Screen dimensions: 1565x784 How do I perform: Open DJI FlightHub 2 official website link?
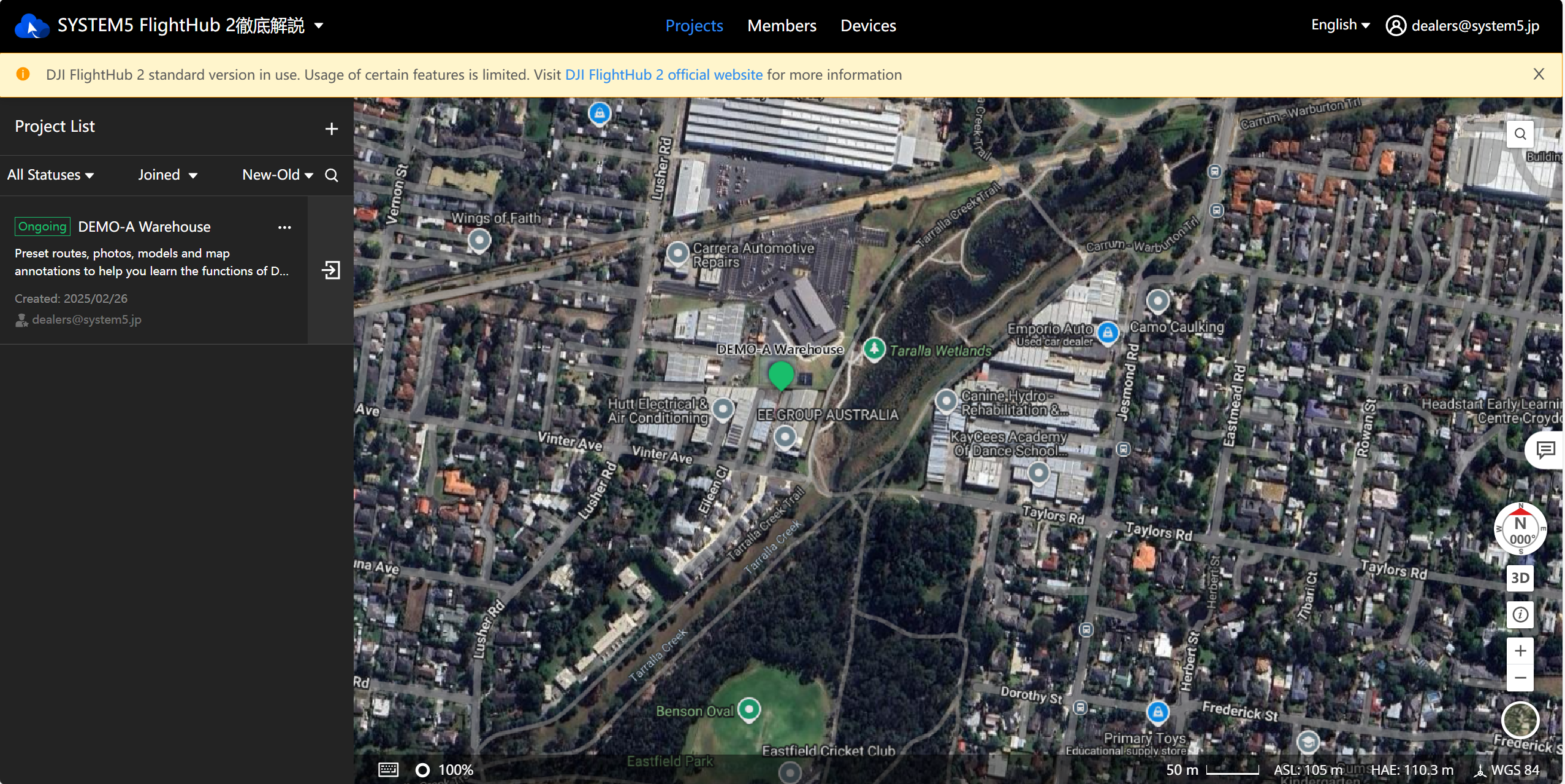pyautogui.click(x=664, y=75)
